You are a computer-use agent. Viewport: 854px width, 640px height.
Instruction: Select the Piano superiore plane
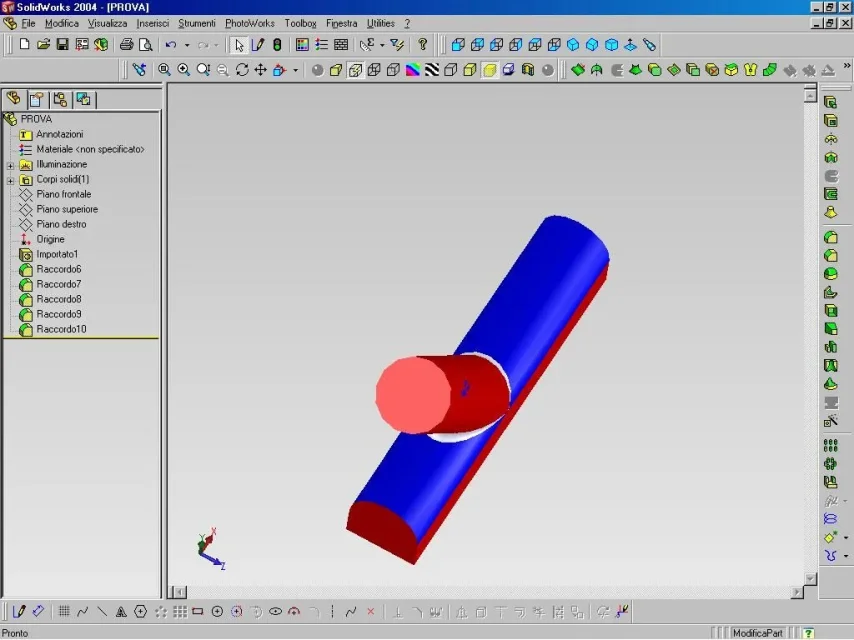[67, 209]
